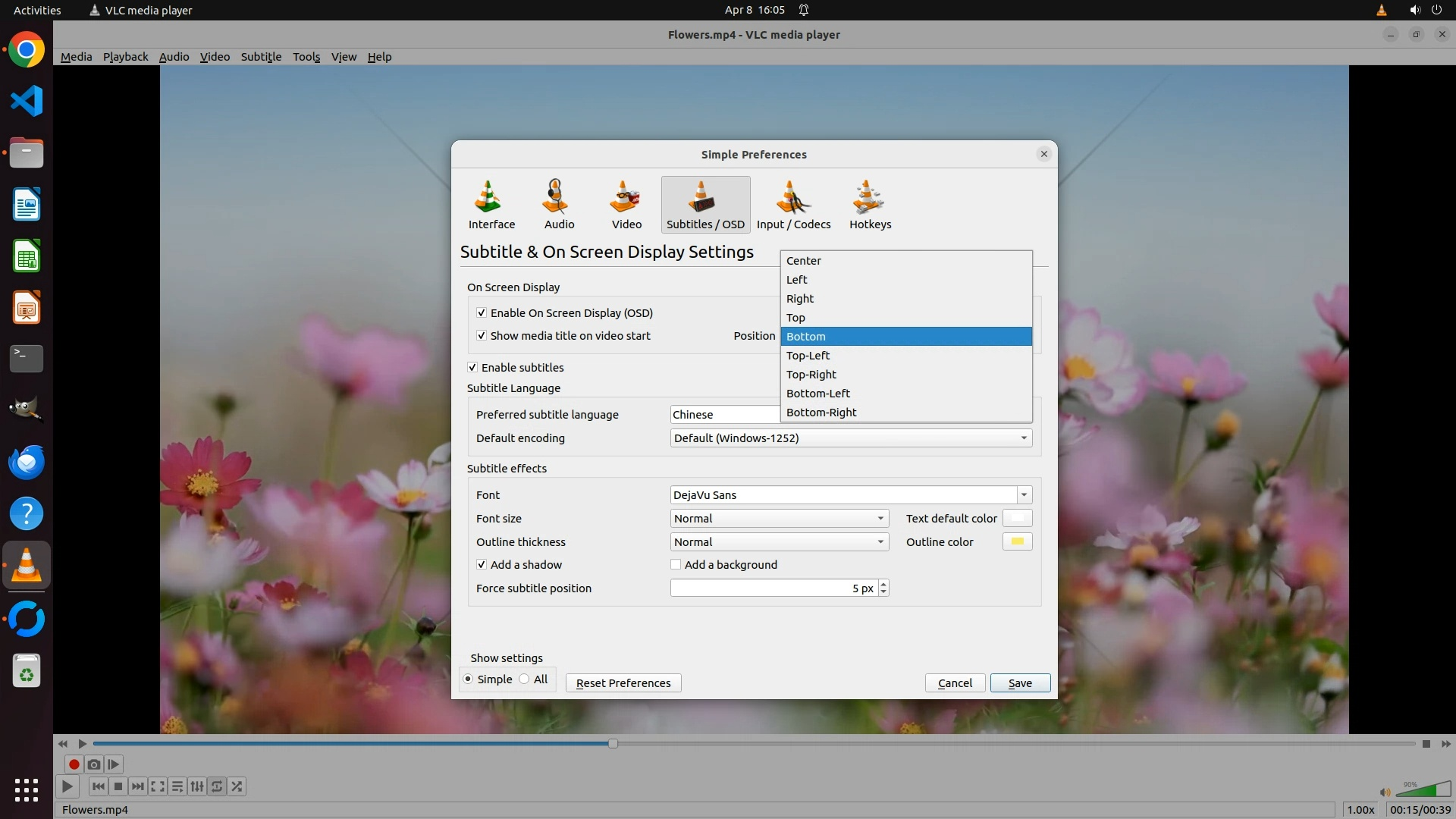Open the Audio preferences cone icon

[x=559, y=204]
